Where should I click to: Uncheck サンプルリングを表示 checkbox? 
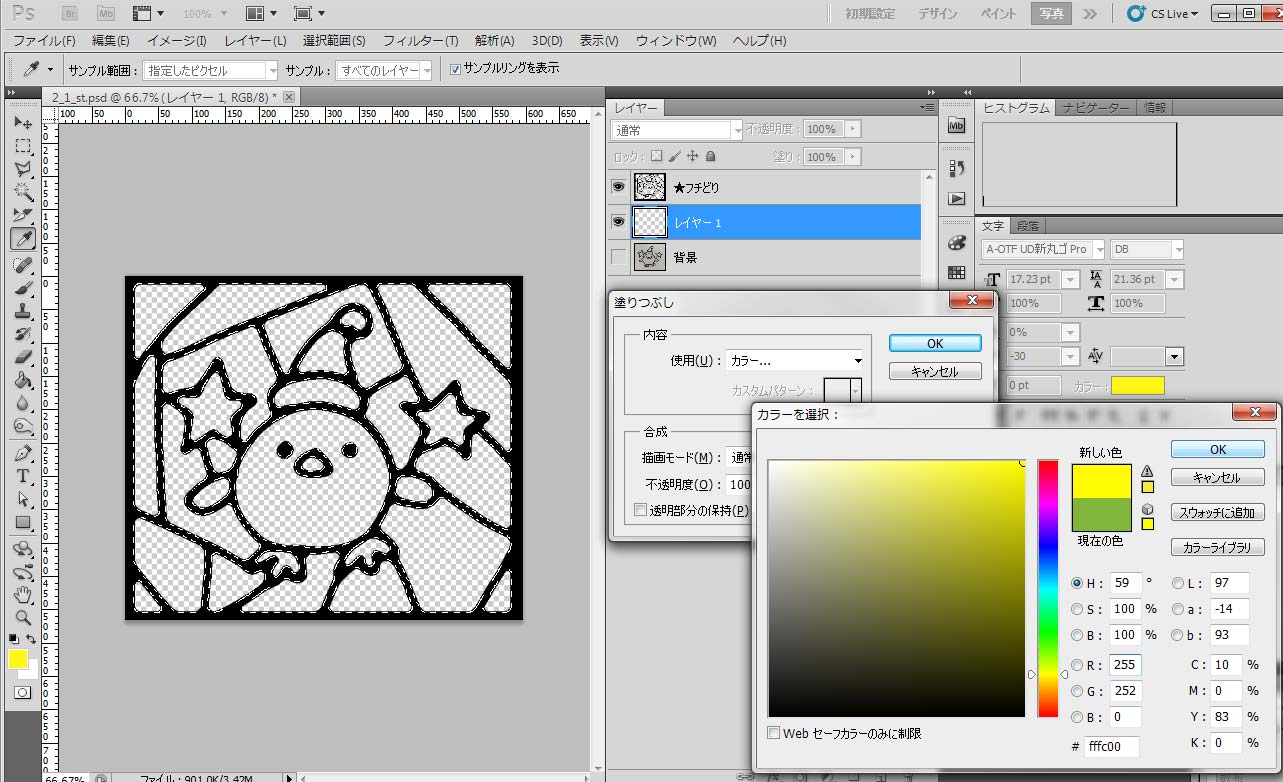tap(456, 69)
